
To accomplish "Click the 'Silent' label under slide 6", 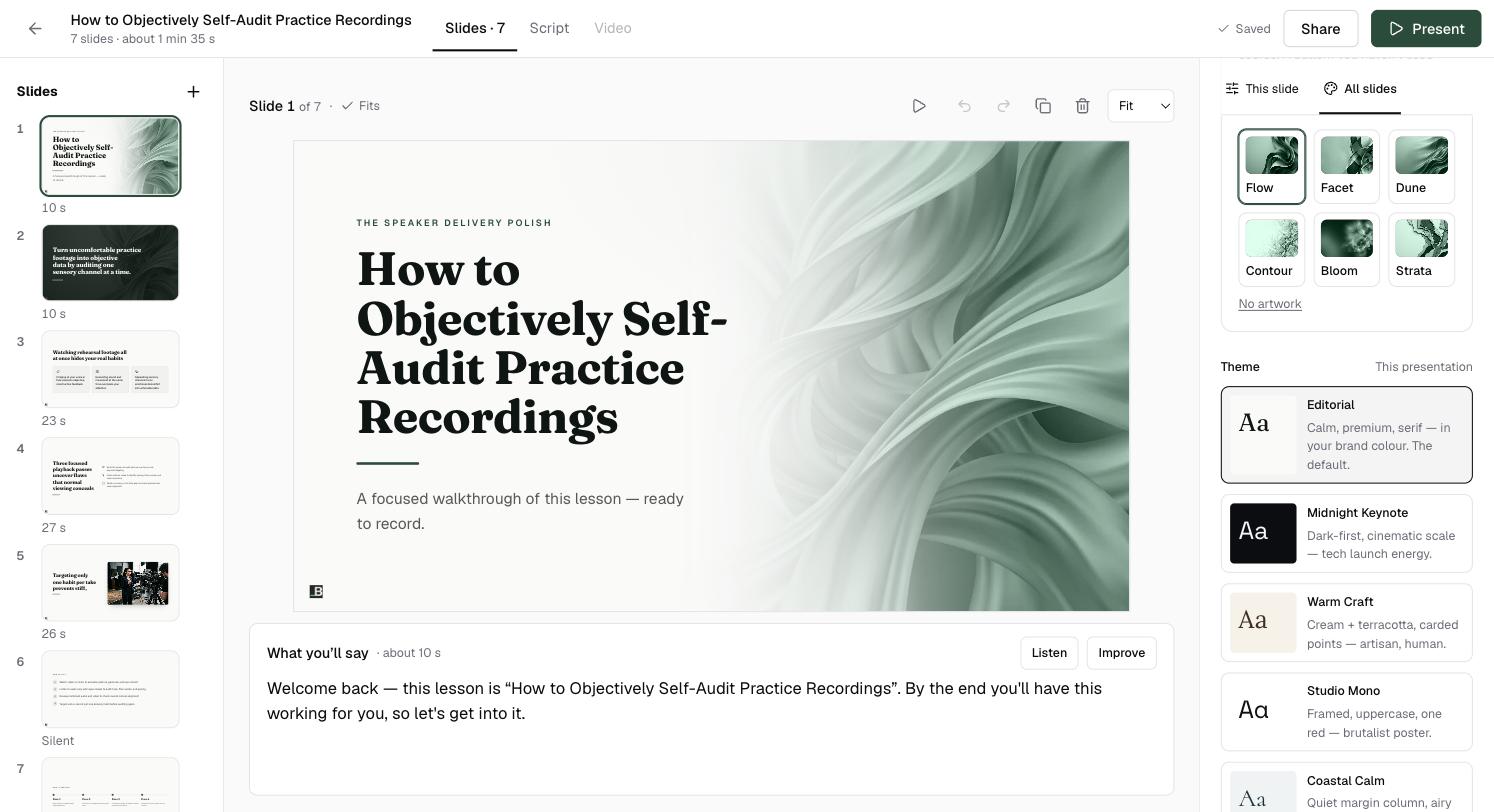I will tap(58, 741).
